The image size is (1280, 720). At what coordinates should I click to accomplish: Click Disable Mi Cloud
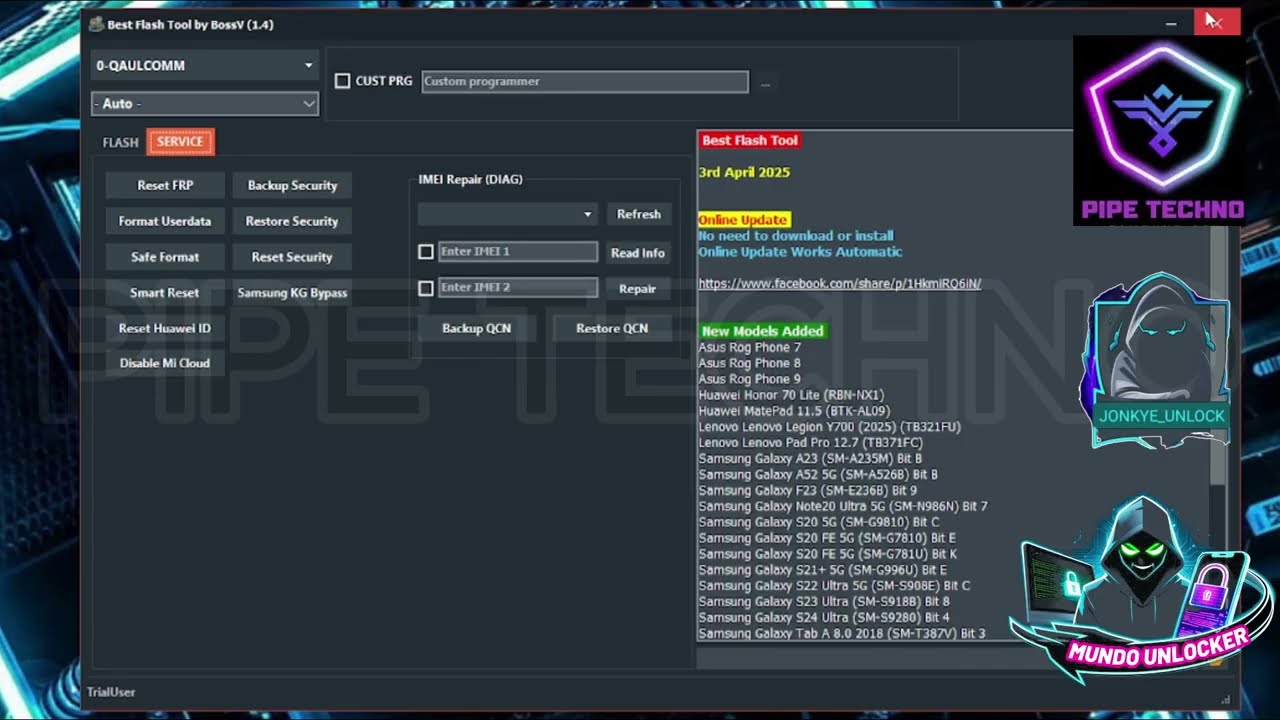165,363
